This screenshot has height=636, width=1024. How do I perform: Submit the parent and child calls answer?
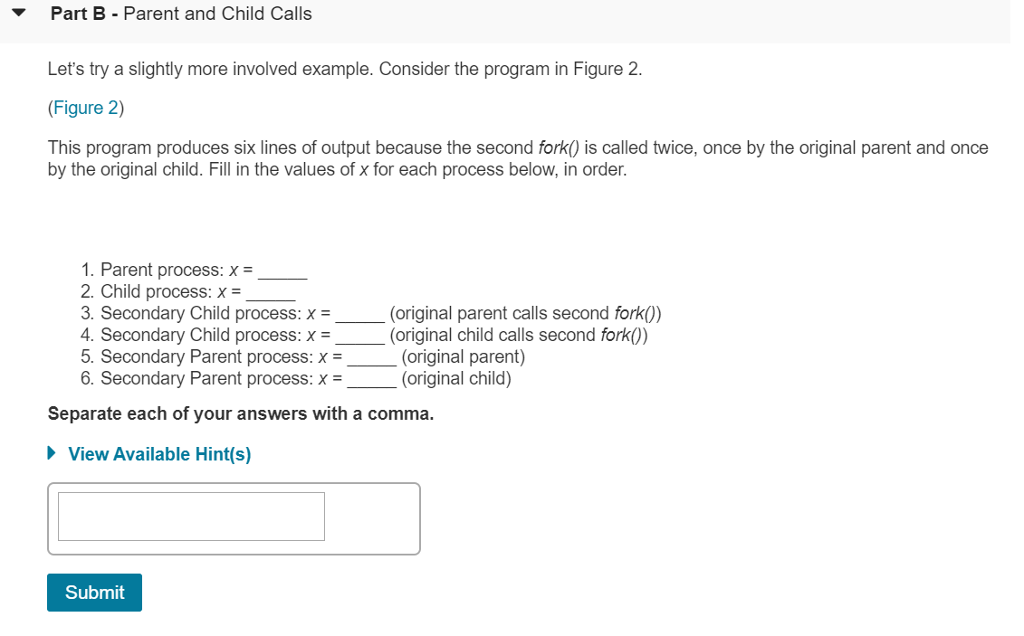(94, 592)
